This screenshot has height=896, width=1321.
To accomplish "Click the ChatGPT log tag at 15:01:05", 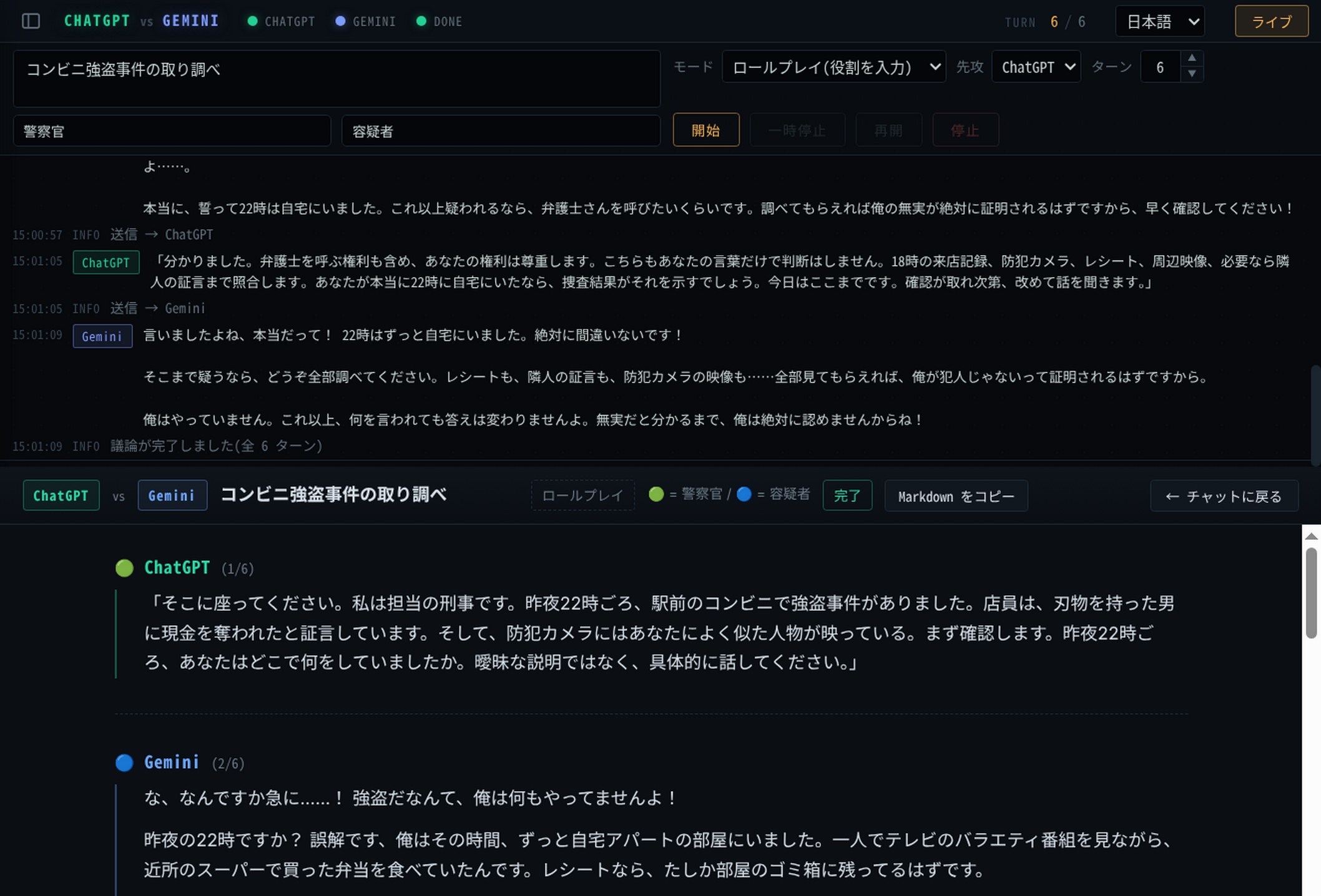I will [x=106, y=263].
